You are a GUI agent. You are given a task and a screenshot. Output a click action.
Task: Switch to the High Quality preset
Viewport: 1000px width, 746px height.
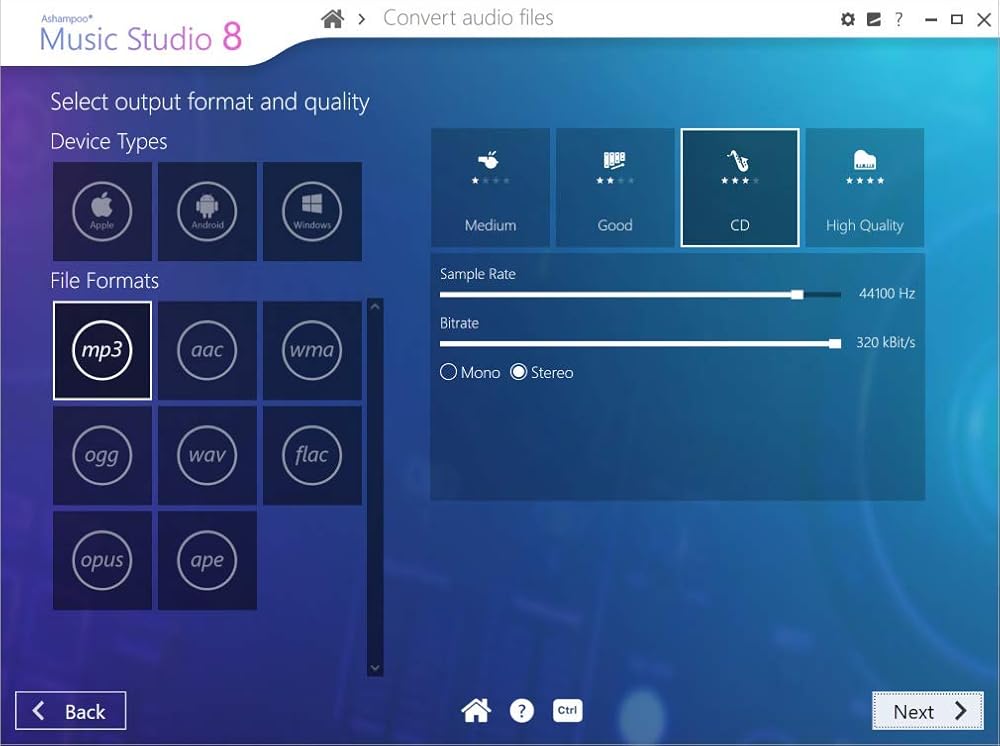pyautogui.click(x=864, y=187)
